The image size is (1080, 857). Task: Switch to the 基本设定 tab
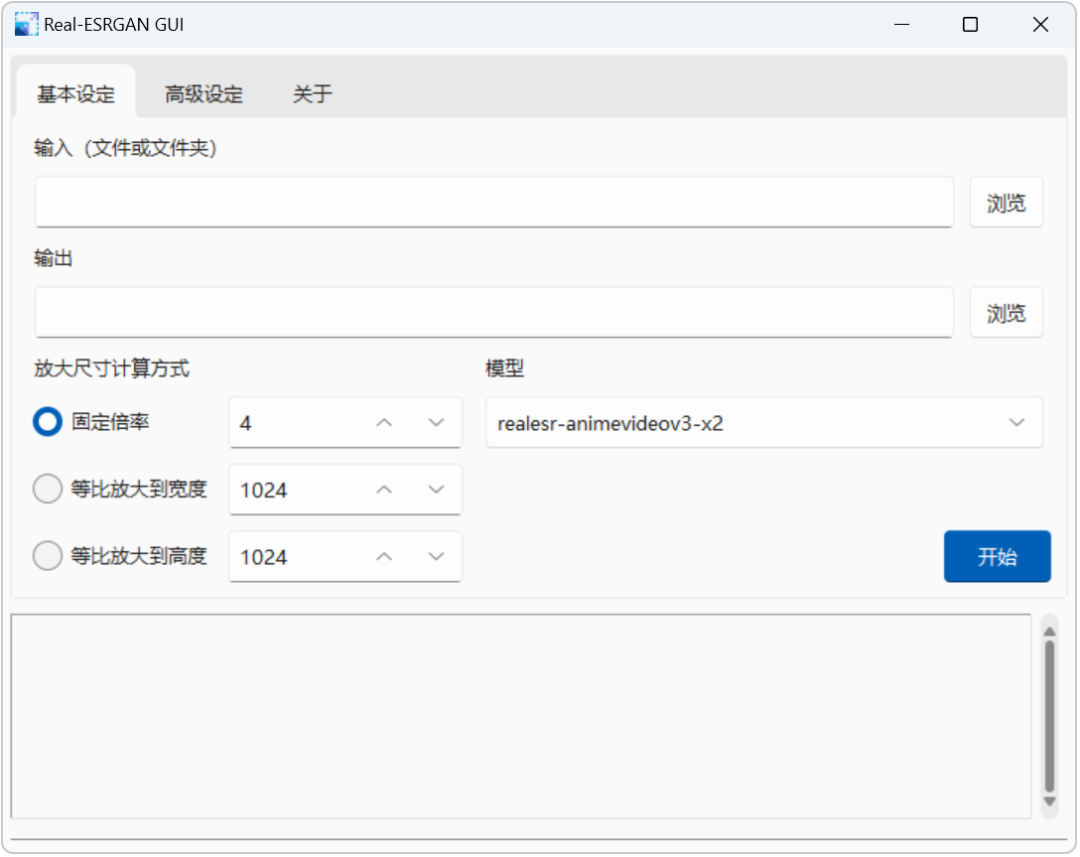pos(76,94)
